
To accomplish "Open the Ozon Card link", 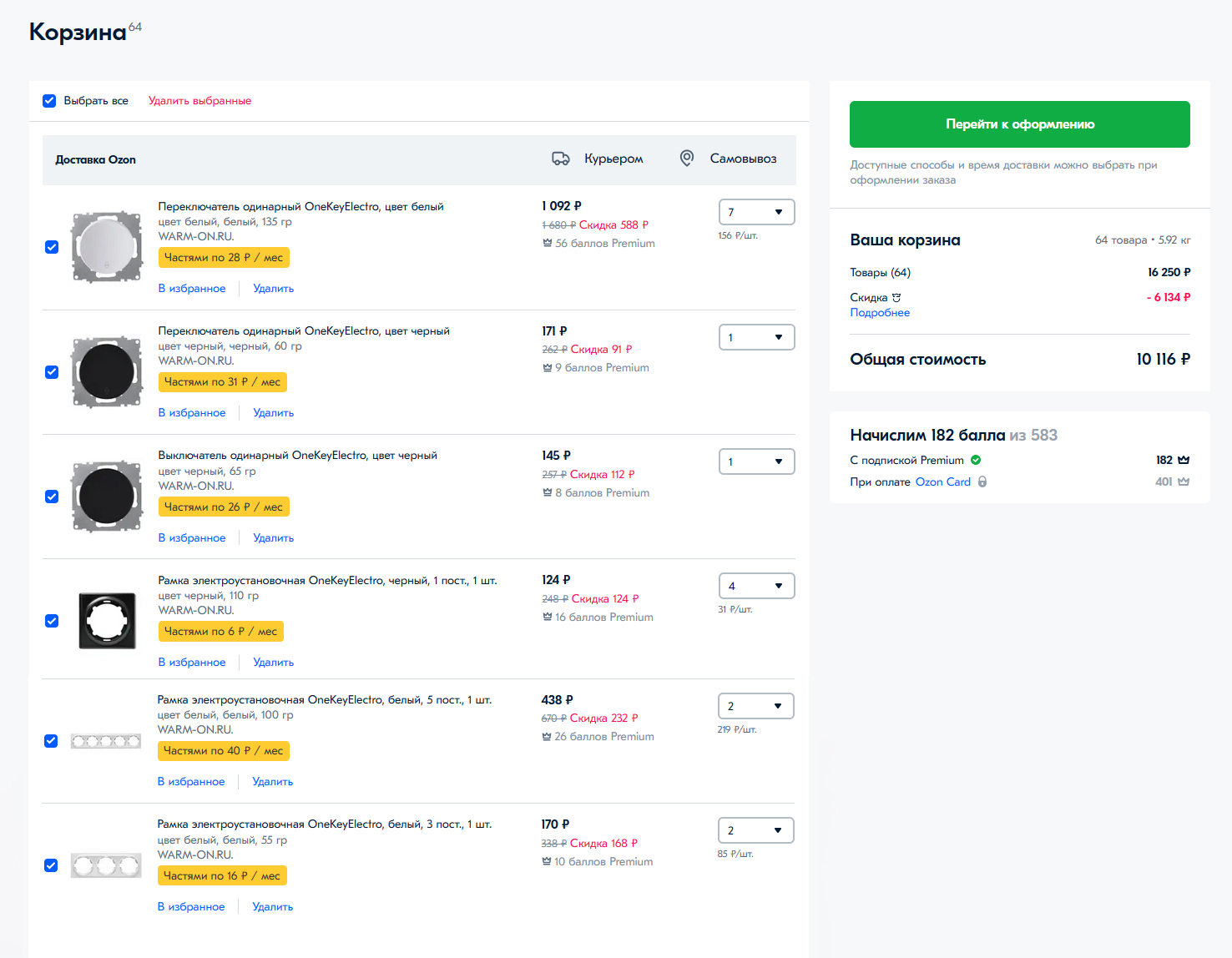I will (x=943, y=482).
